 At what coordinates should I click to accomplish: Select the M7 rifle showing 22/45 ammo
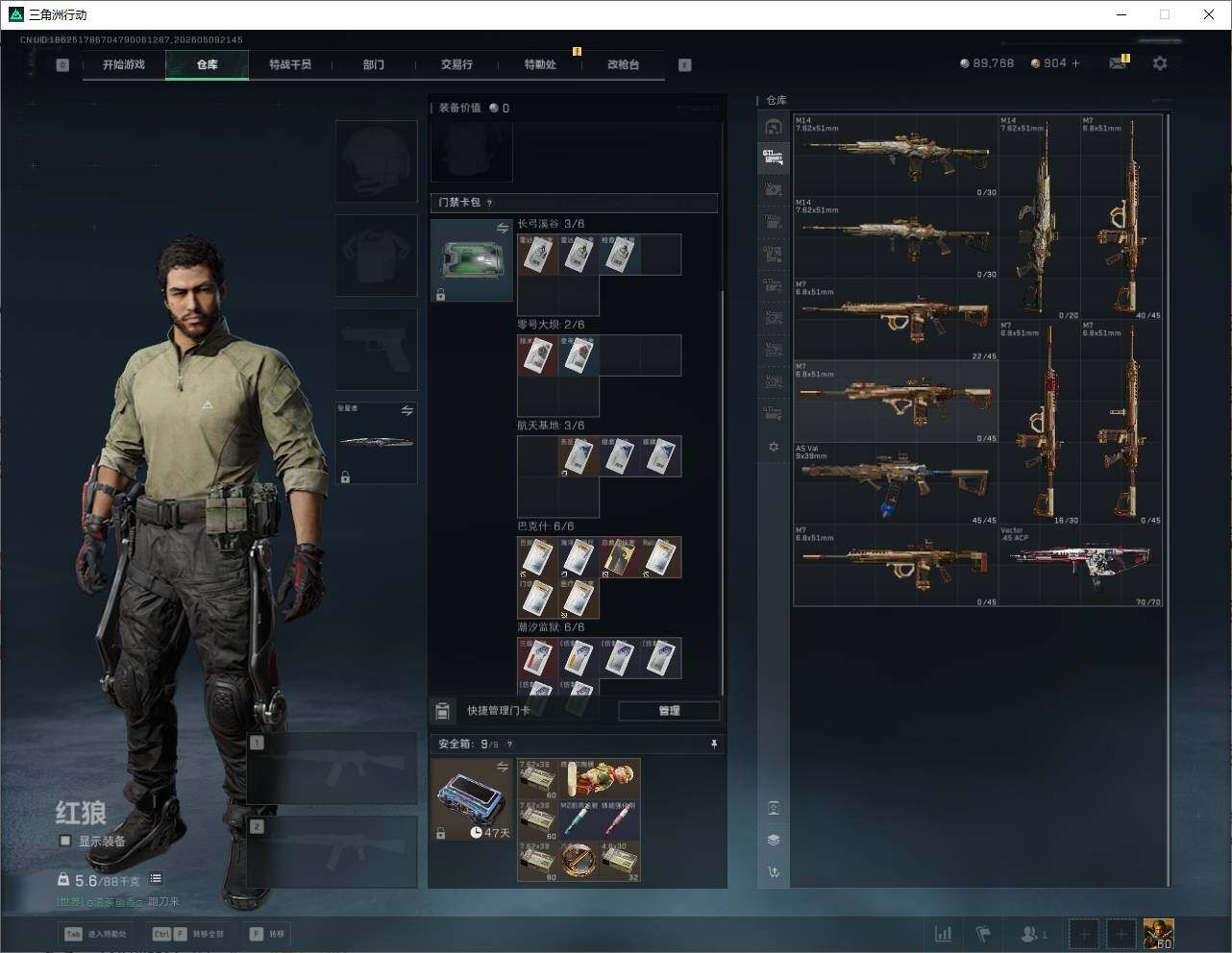(896, 320)
